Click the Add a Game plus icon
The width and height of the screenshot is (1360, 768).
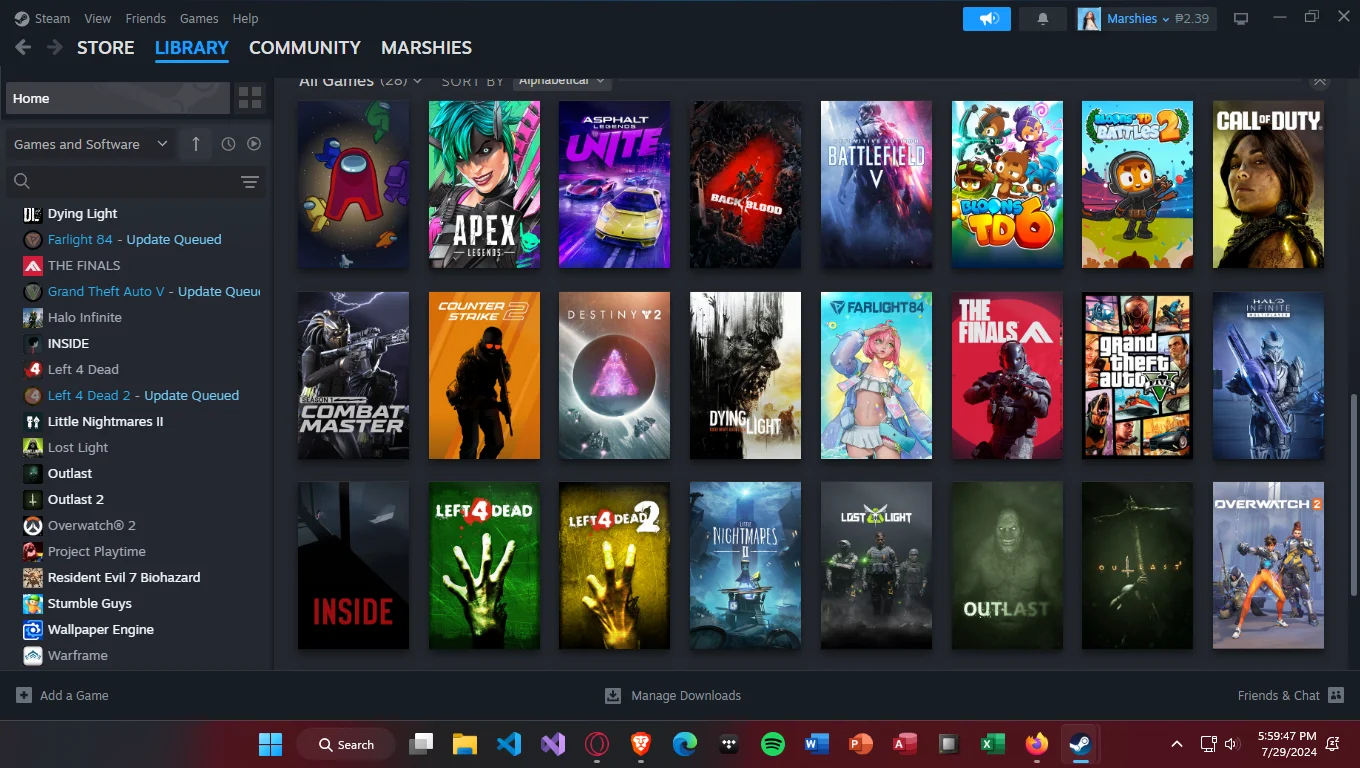coord(23,695)
